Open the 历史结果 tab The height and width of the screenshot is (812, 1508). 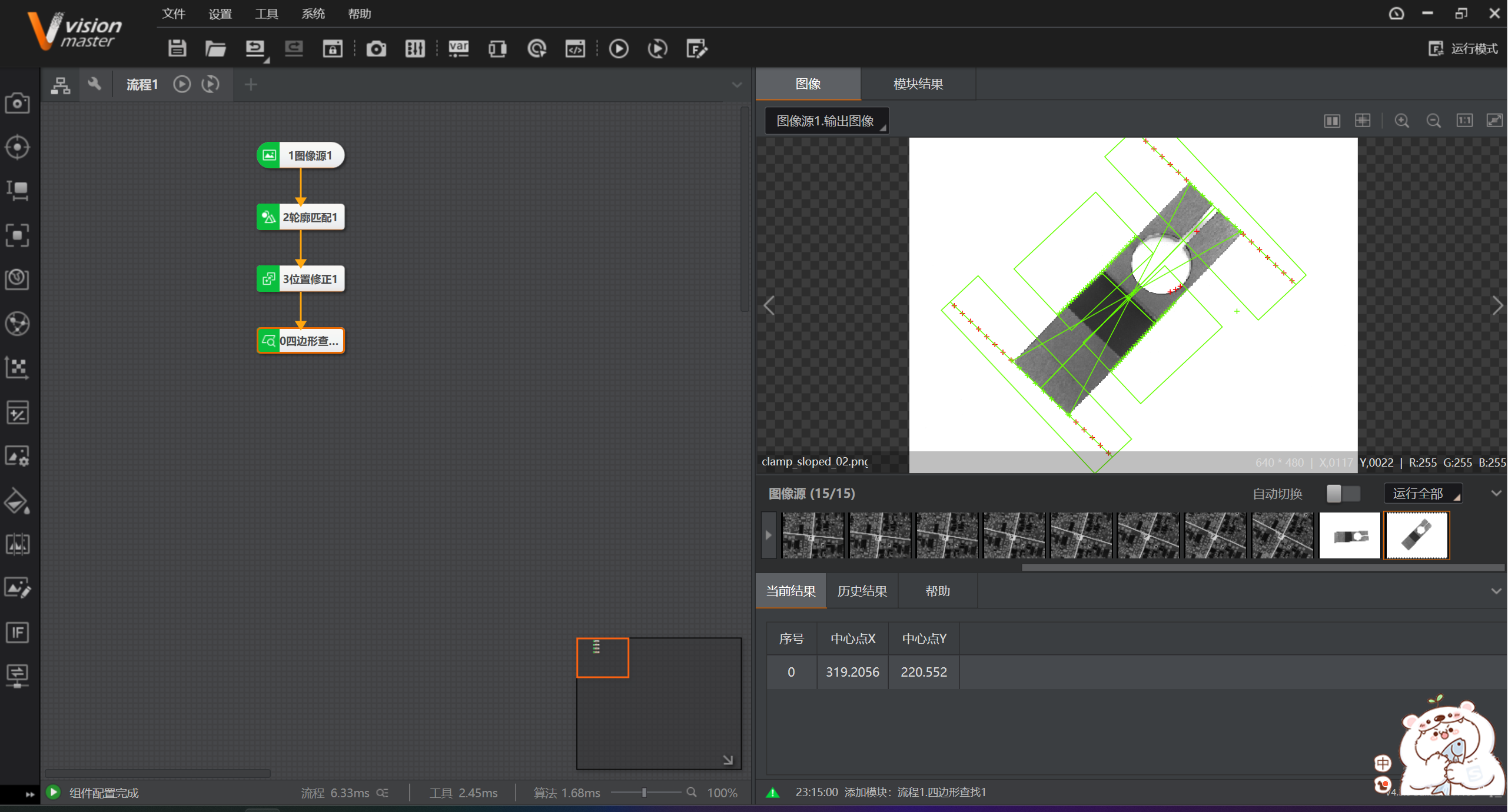(x=862, y=591)
